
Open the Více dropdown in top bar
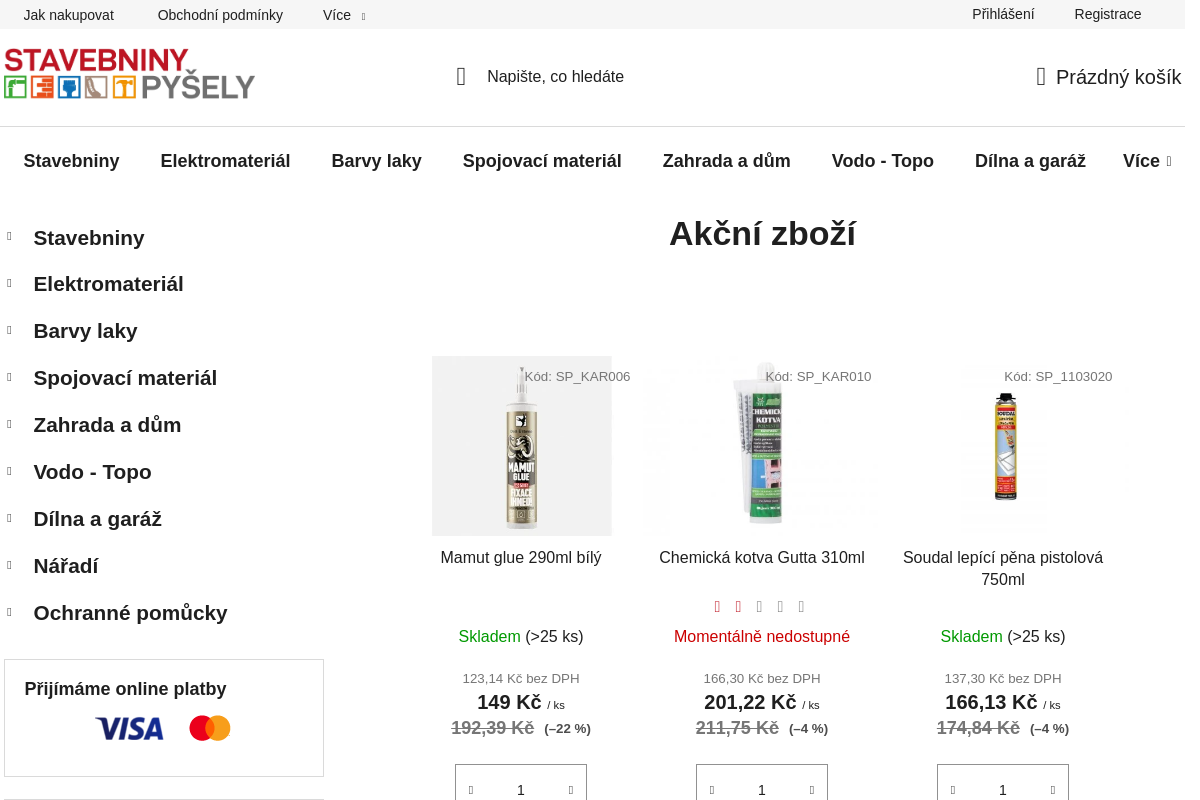pos(344,15)
